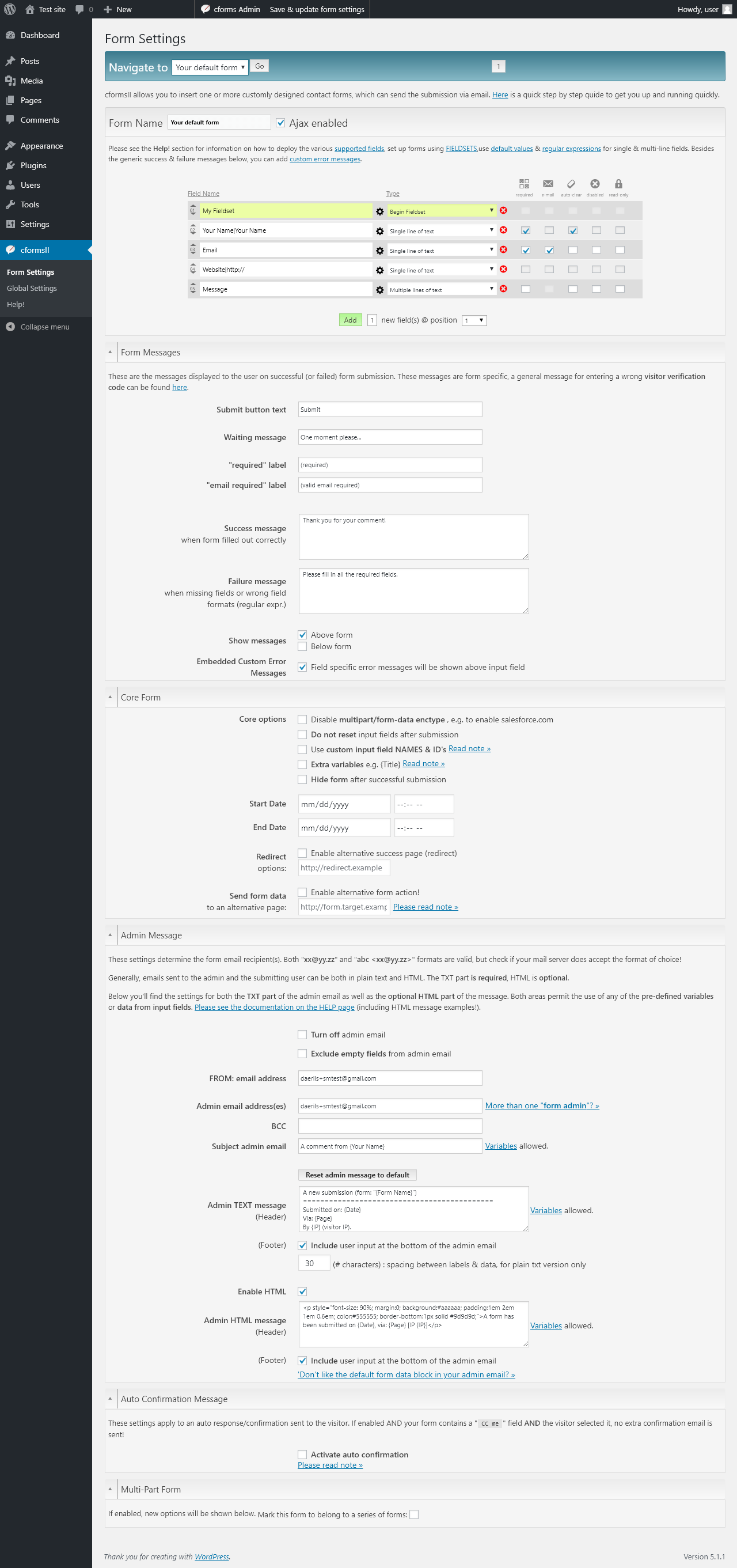The image size is (737, 1568).
Task: Open the custom error messages link
Action: [x=324, y=159]
